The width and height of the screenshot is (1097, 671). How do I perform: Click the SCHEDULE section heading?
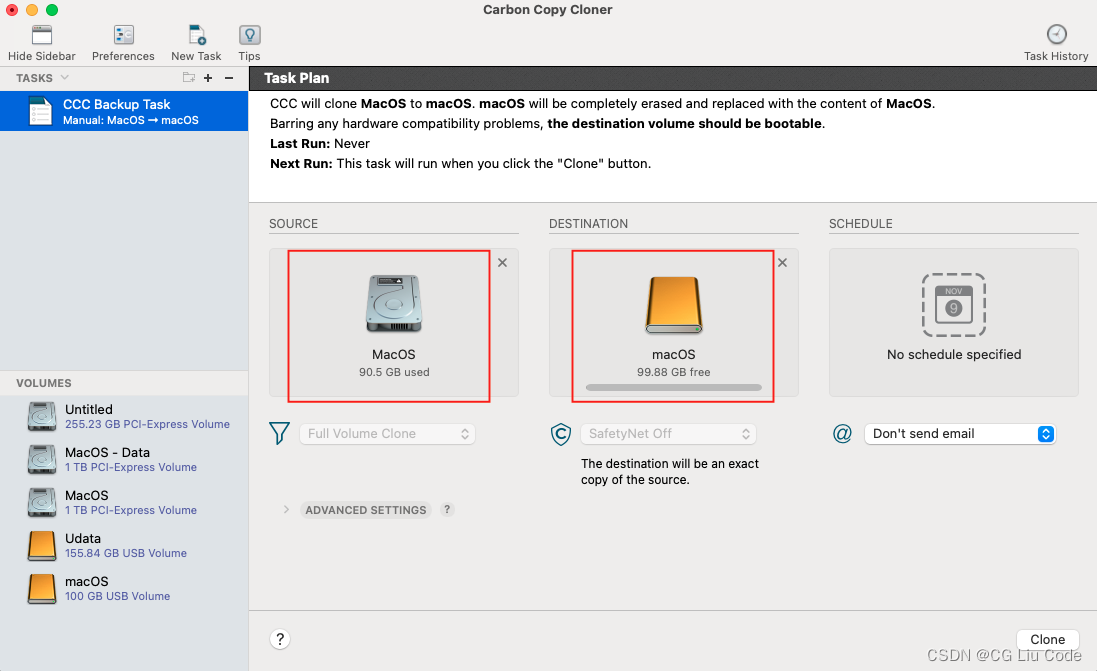point(861,224)
